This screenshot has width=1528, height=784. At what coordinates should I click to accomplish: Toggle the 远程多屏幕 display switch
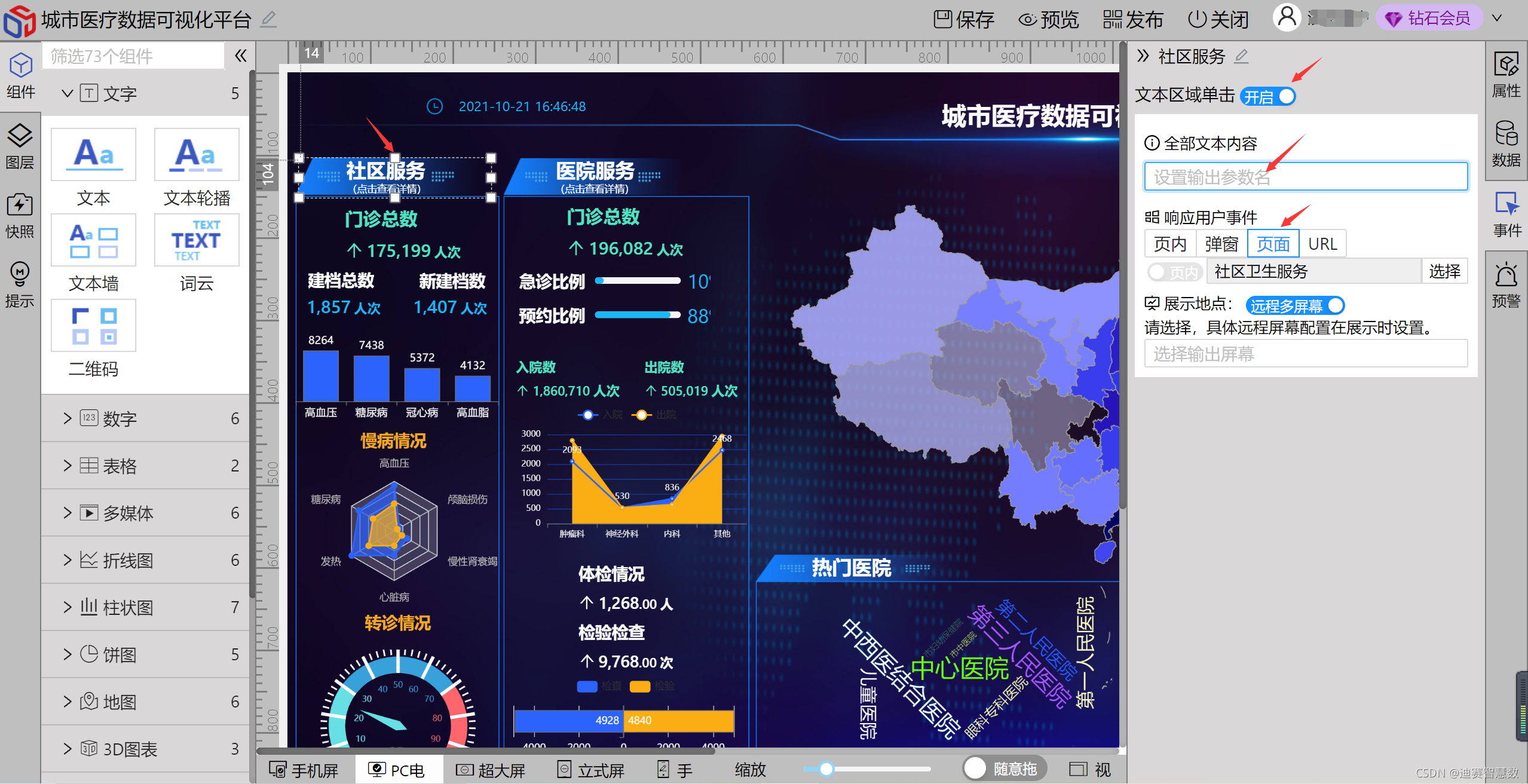pos(1295,306)
